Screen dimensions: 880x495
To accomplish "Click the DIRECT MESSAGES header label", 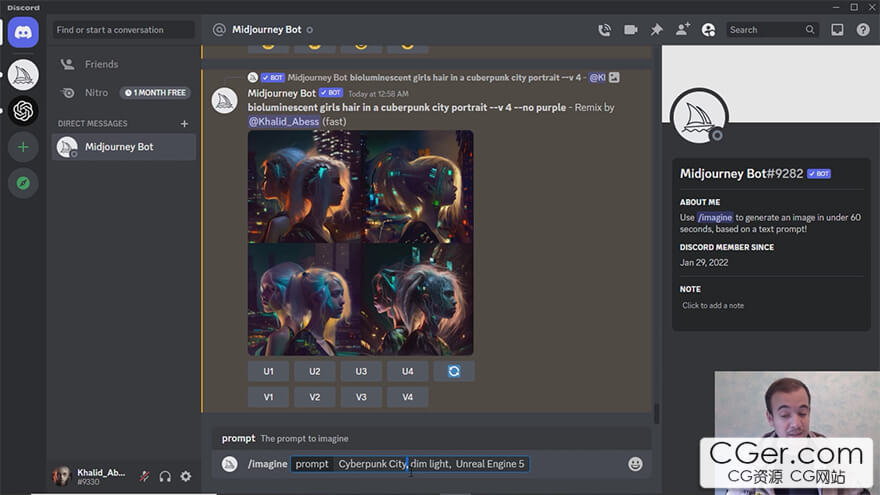I will [93, 123].
